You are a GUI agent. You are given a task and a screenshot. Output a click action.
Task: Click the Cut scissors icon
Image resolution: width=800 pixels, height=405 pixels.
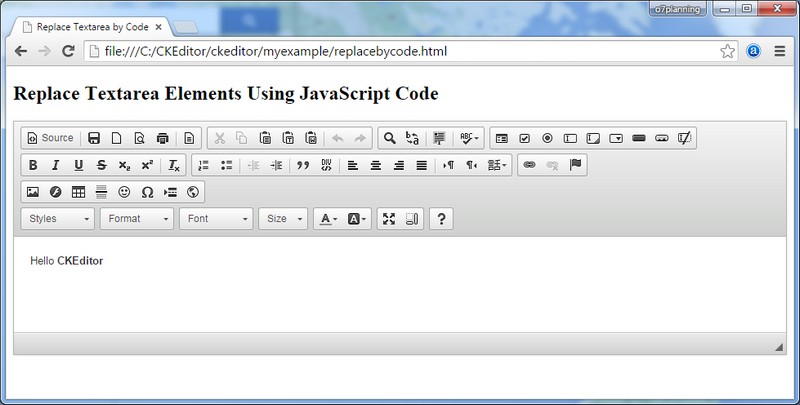[219, 138]
